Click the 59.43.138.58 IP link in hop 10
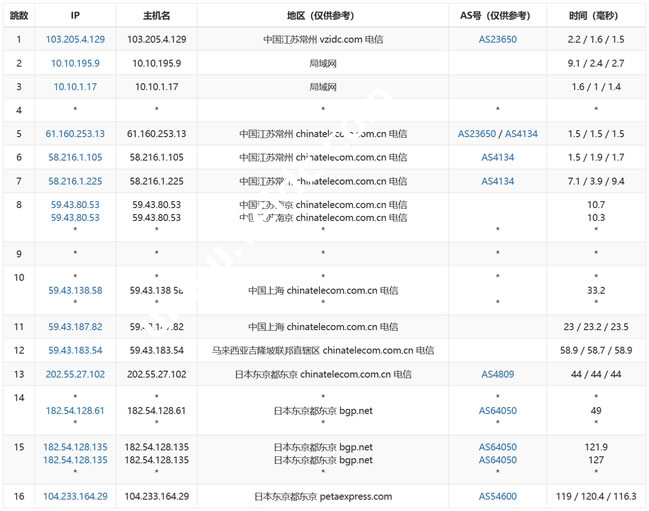The height and width of the screenshot is (511, 649). 75,291
